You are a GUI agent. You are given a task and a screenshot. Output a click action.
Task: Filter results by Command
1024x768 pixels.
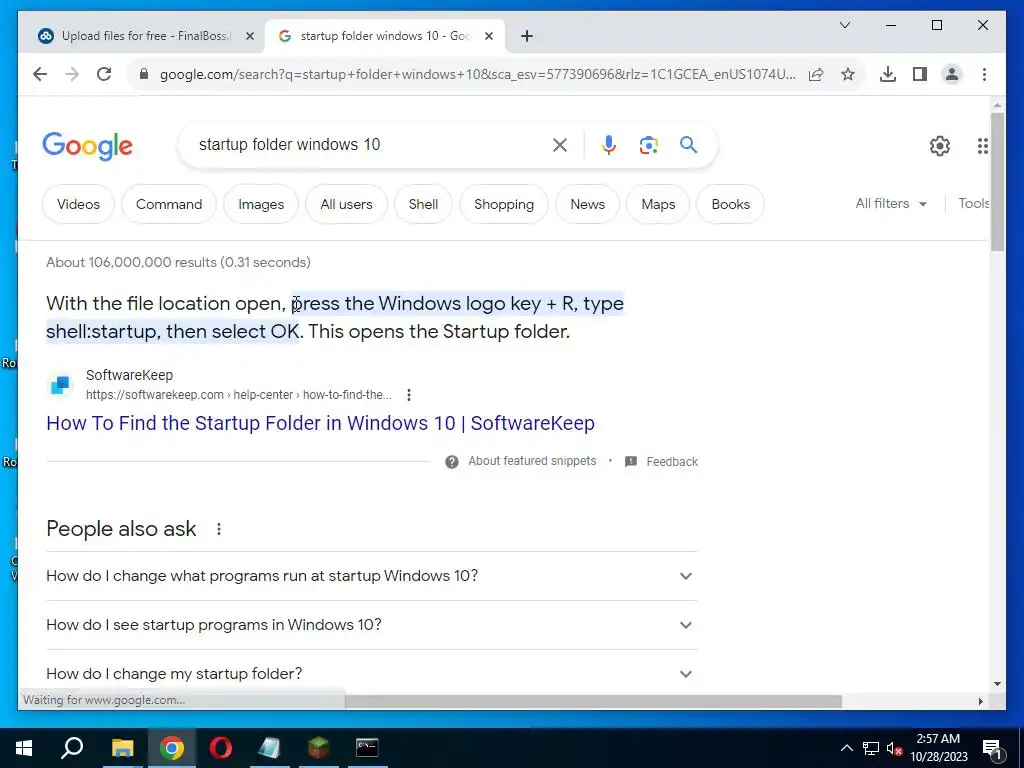click(x=168, y=204)
